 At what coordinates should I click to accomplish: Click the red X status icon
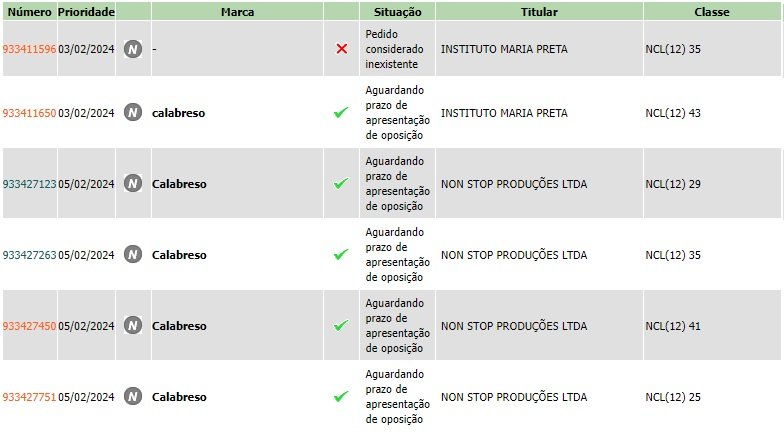click(342, 48)
